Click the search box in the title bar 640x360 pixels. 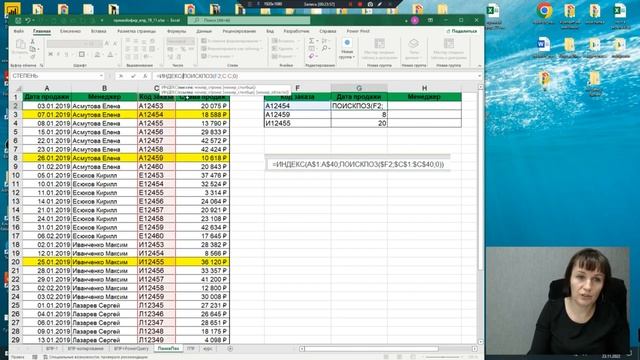(249, 20)
